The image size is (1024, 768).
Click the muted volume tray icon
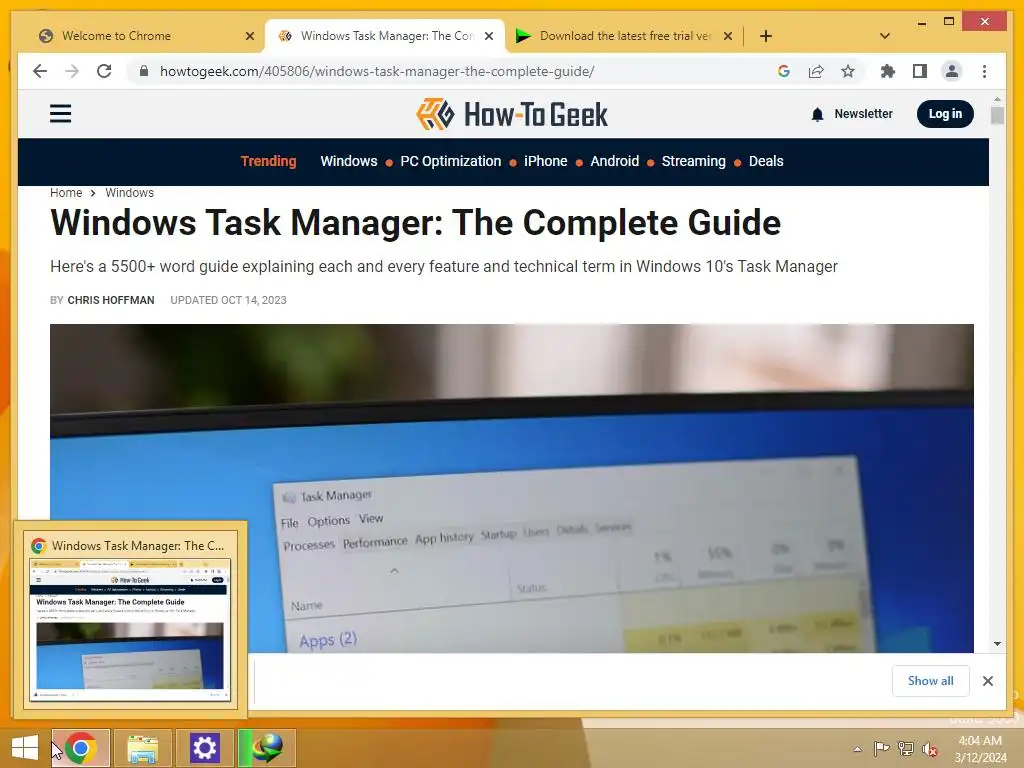[x=930, y=750]
